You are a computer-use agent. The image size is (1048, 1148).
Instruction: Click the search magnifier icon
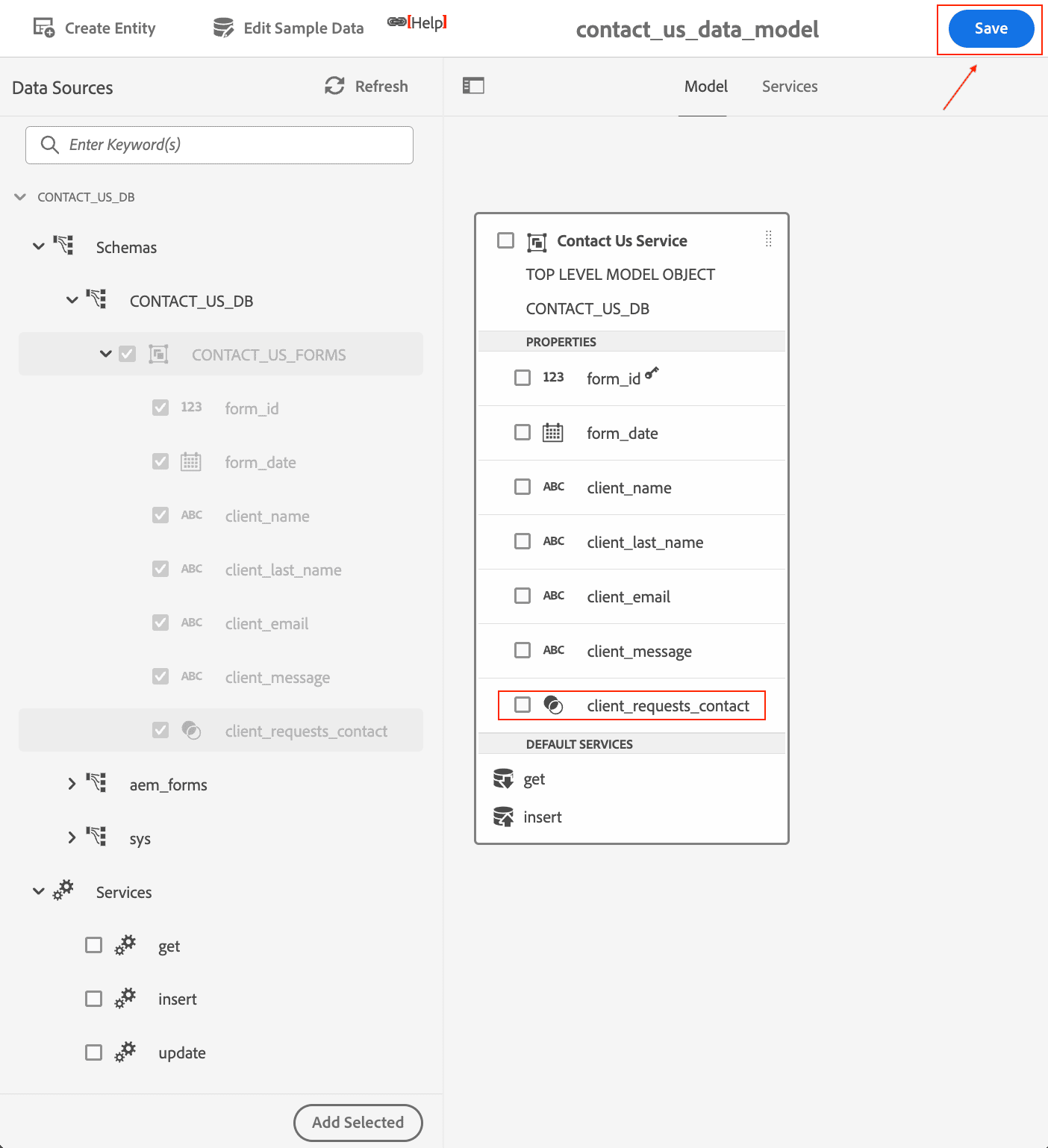click(x=49, y=145)
